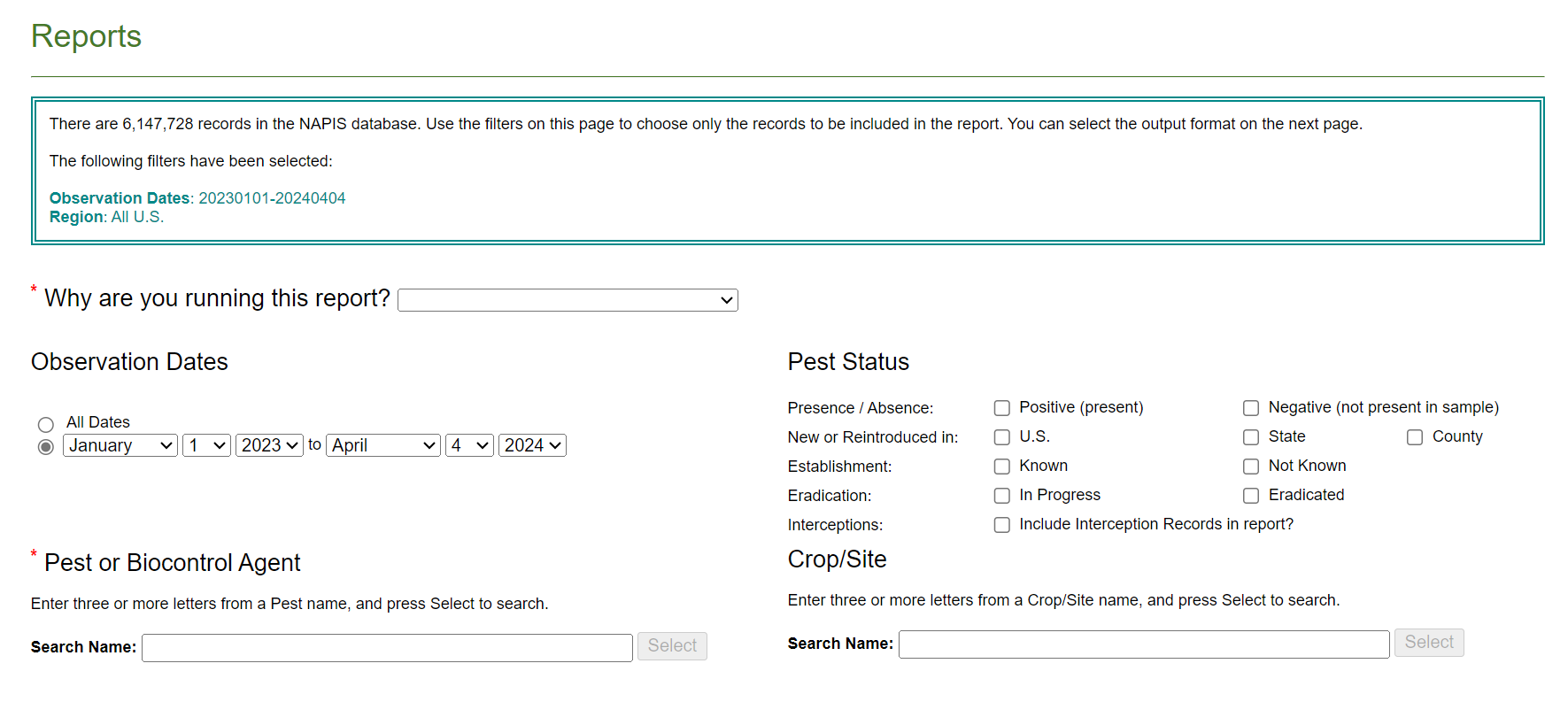Enable the Eradicated checkbox
The image size is (1568, 702).
(1251, 496)
